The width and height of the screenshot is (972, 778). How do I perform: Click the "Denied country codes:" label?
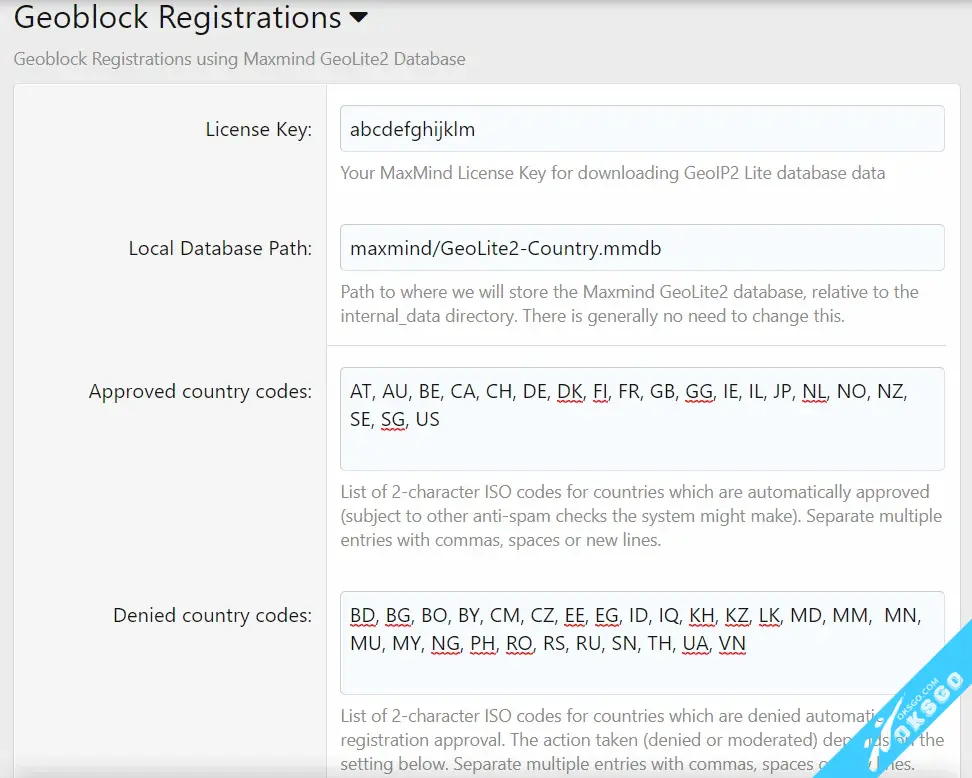coord(212,615)
